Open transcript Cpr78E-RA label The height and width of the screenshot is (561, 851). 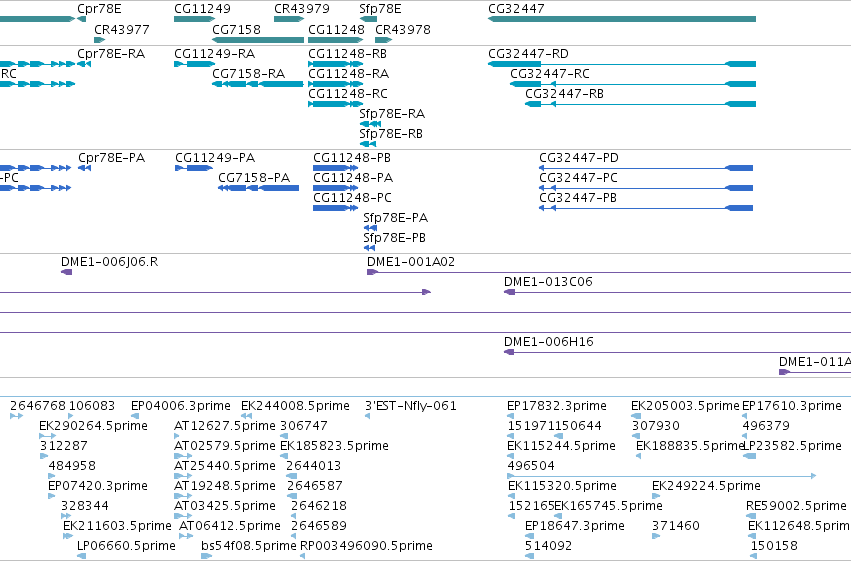point(111,54)
